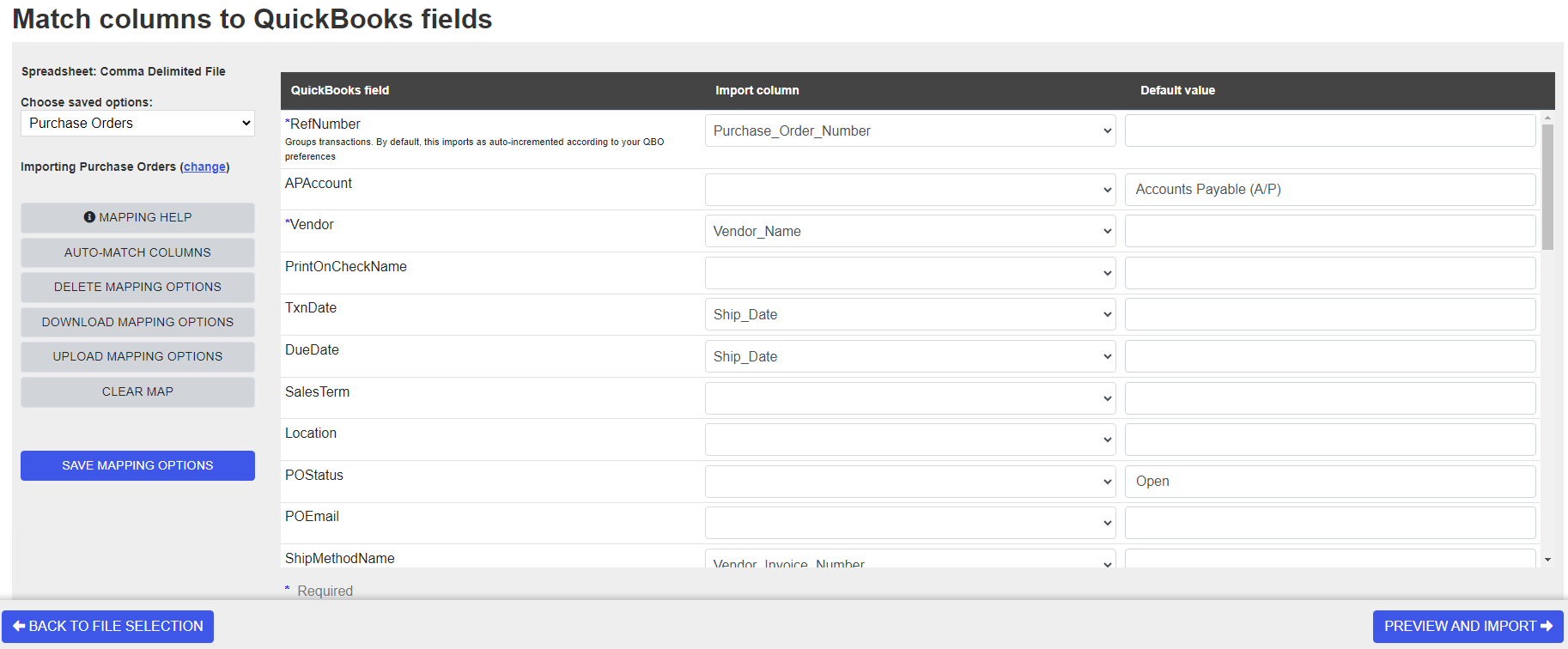
Task: Click POEmail default value field
Action: [1330, 523]
